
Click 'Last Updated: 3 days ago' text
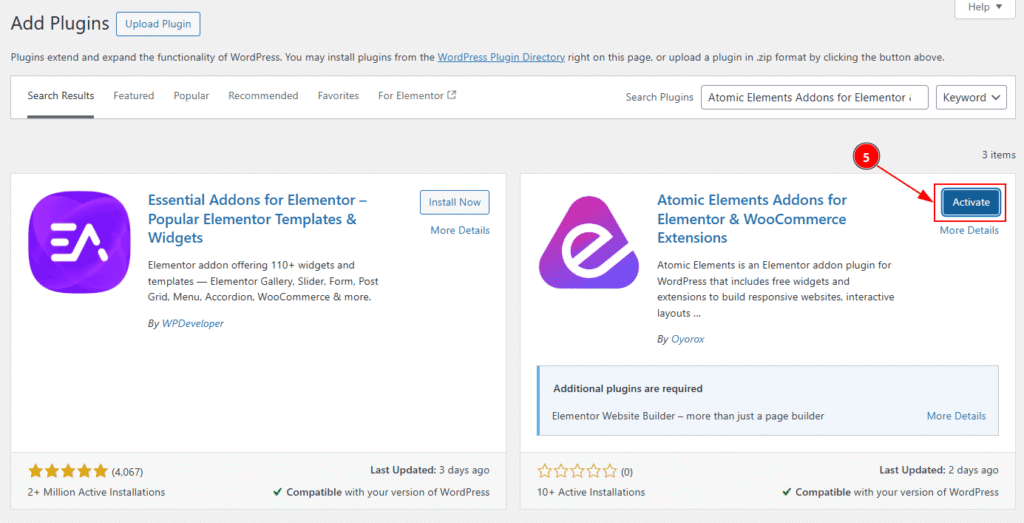pyautogui.click(x=430, y=470)
